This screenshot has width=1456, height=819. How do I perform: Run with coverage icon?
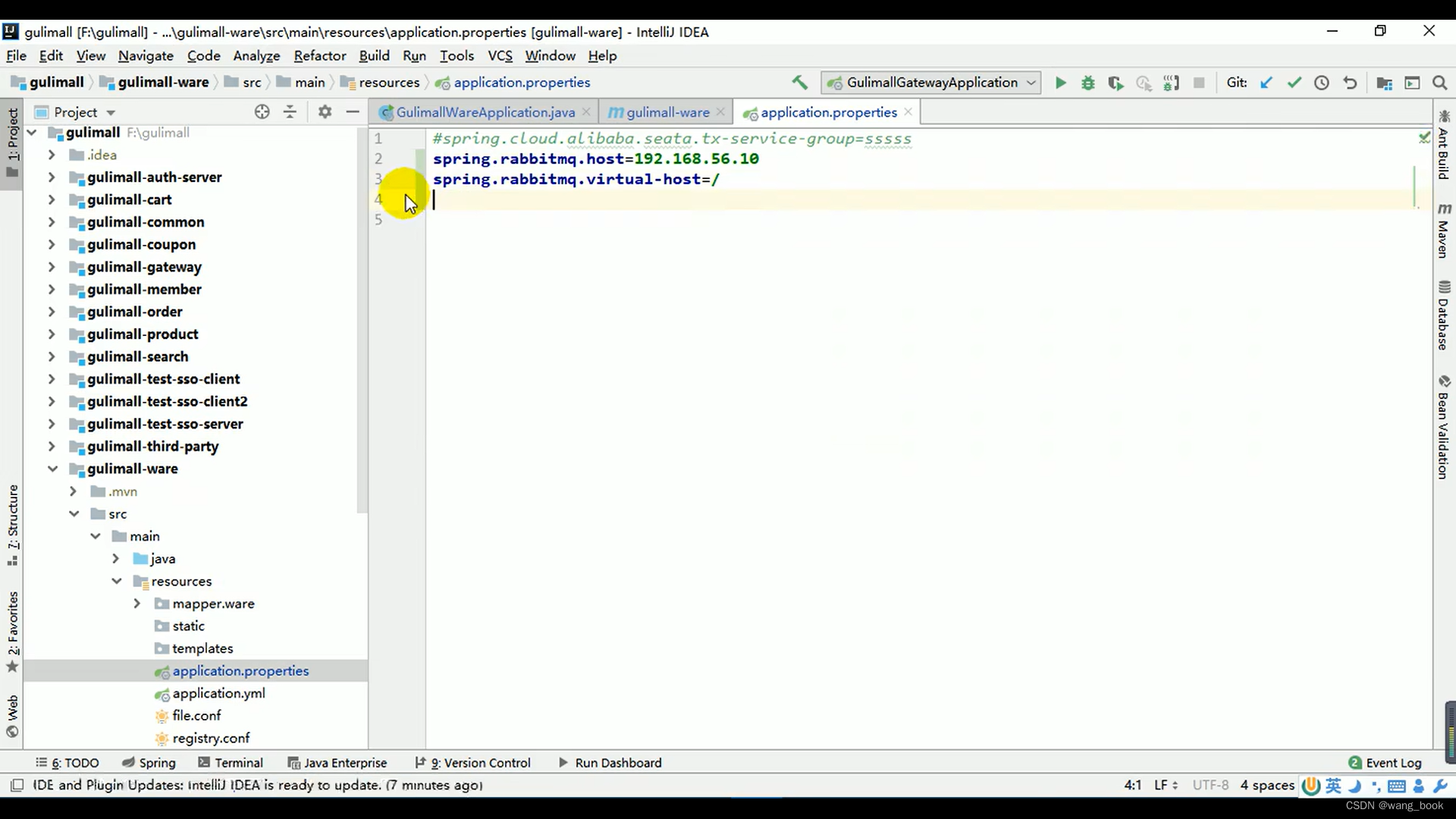[x=1116, y=83]
